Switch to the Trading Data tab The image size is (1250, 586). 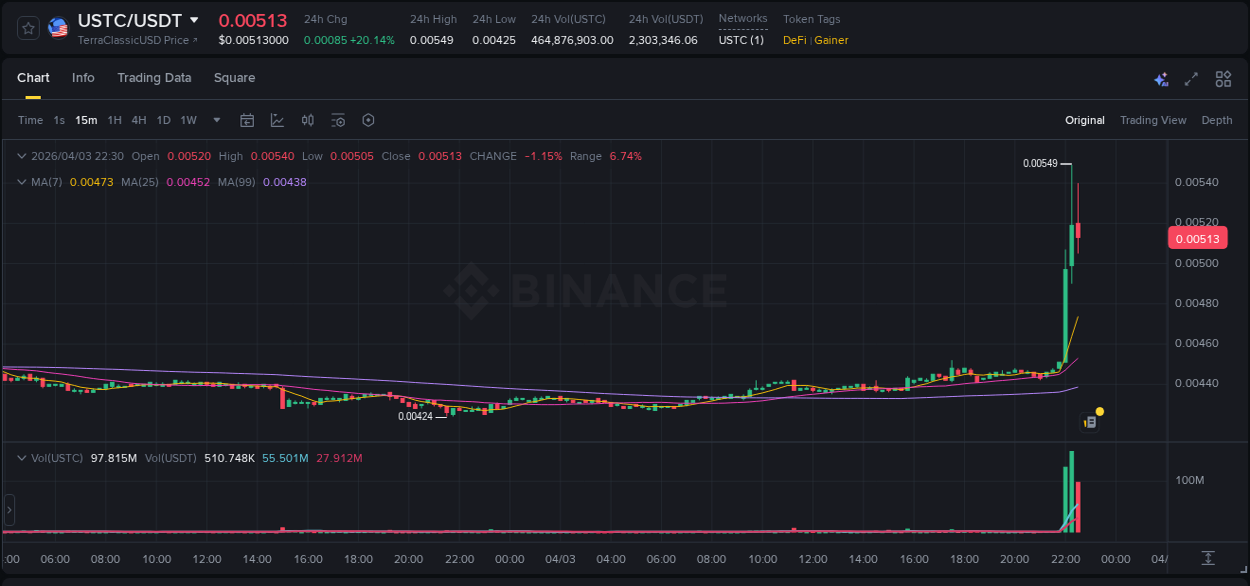pos(154,78)
